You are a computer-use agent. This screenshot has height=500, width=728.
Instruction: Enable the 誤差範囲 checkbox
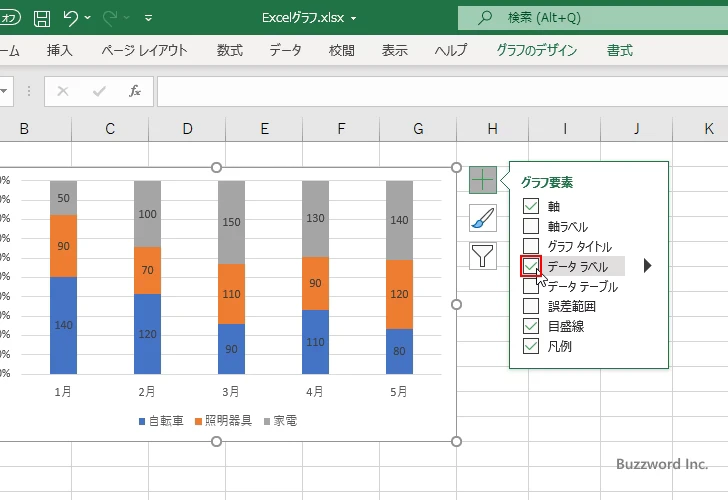click(531, 306)
